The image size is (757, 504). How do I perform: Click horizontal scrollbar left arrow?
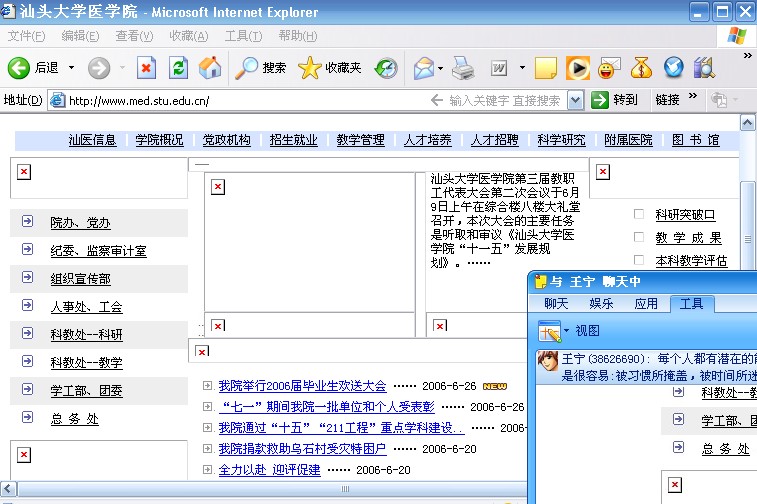(x=9, y=489)
